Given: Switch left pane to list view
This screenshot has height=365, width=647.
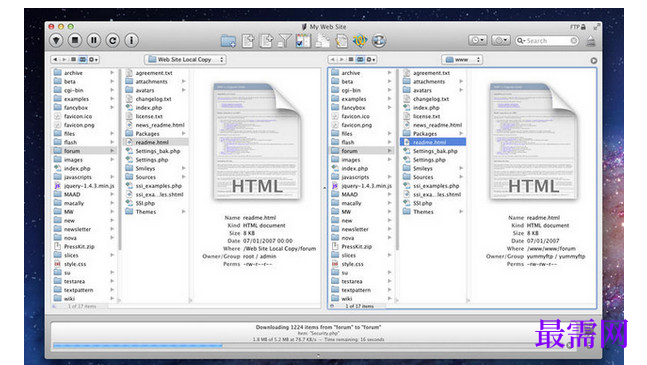Looking at the screenshot, I should click(73, 59).
